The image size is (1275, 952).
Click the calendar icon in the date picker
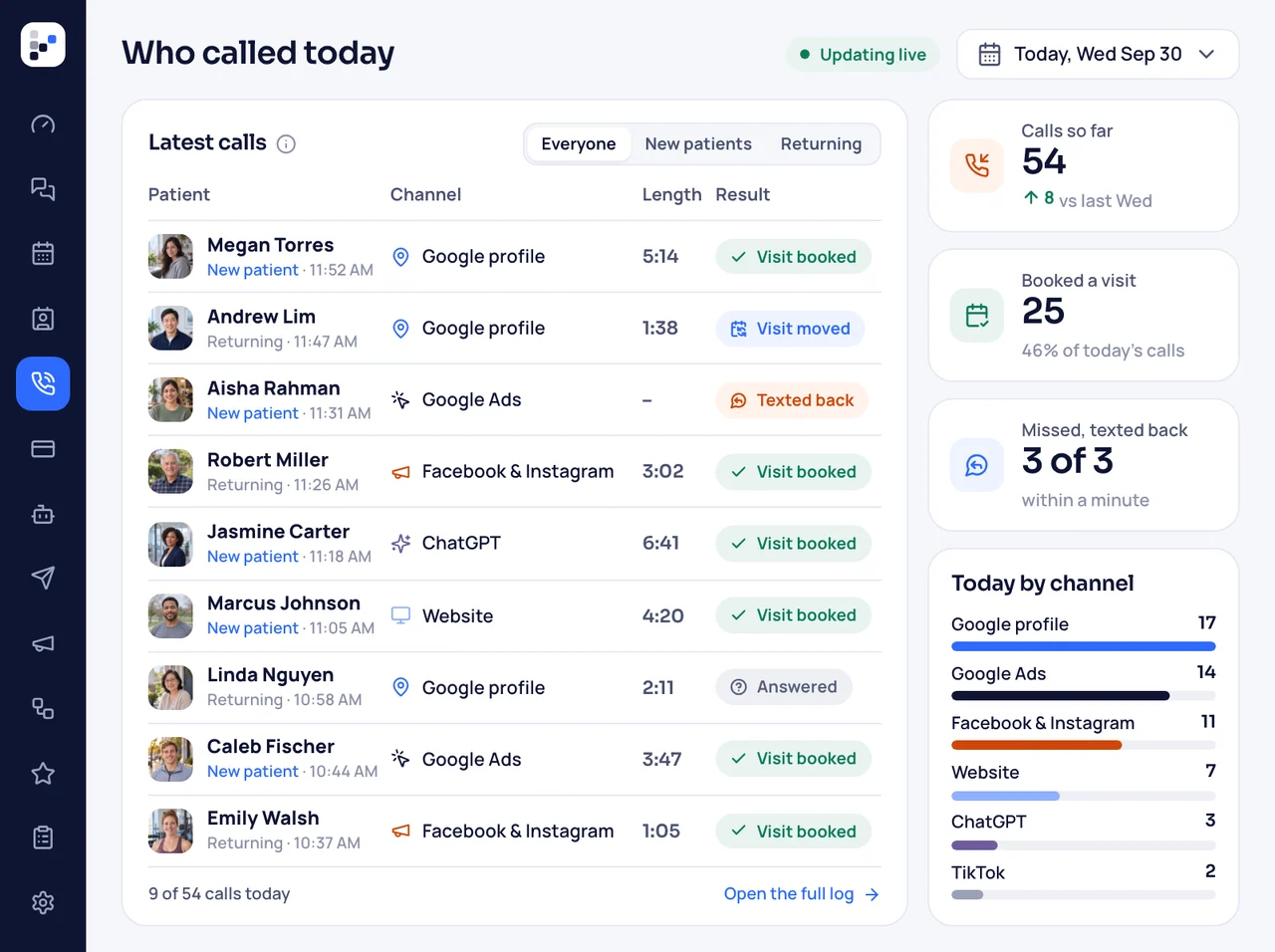[989, 55]
